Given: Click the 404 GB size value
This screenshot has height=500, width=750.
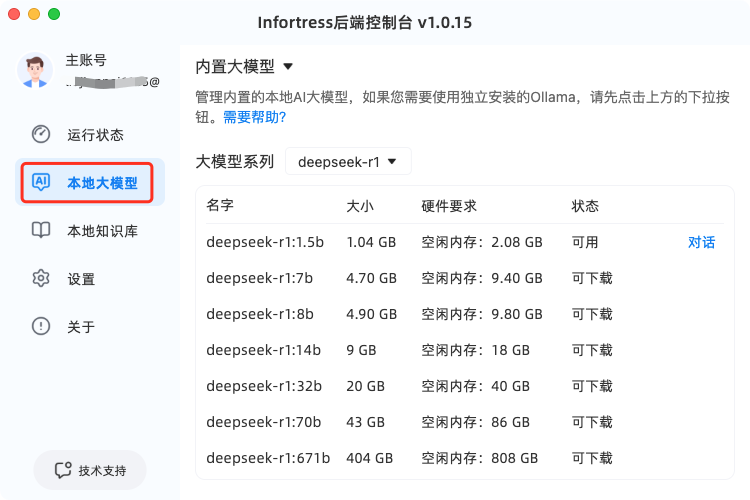Looking at the screenshot, I should [369, 458].
